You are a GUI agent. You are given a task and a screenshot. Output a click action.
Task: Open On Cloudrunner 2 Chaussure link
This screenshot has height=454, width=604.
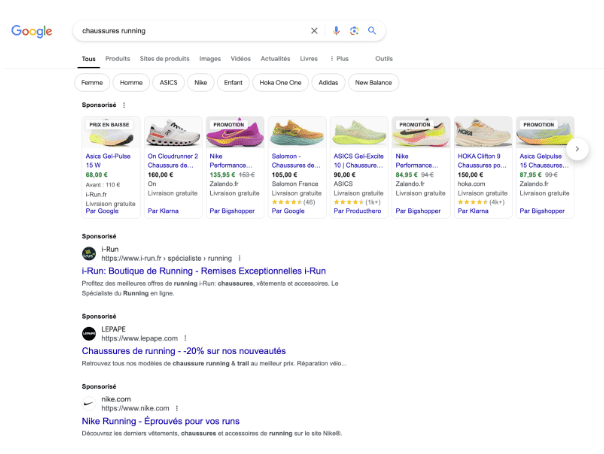173,161
